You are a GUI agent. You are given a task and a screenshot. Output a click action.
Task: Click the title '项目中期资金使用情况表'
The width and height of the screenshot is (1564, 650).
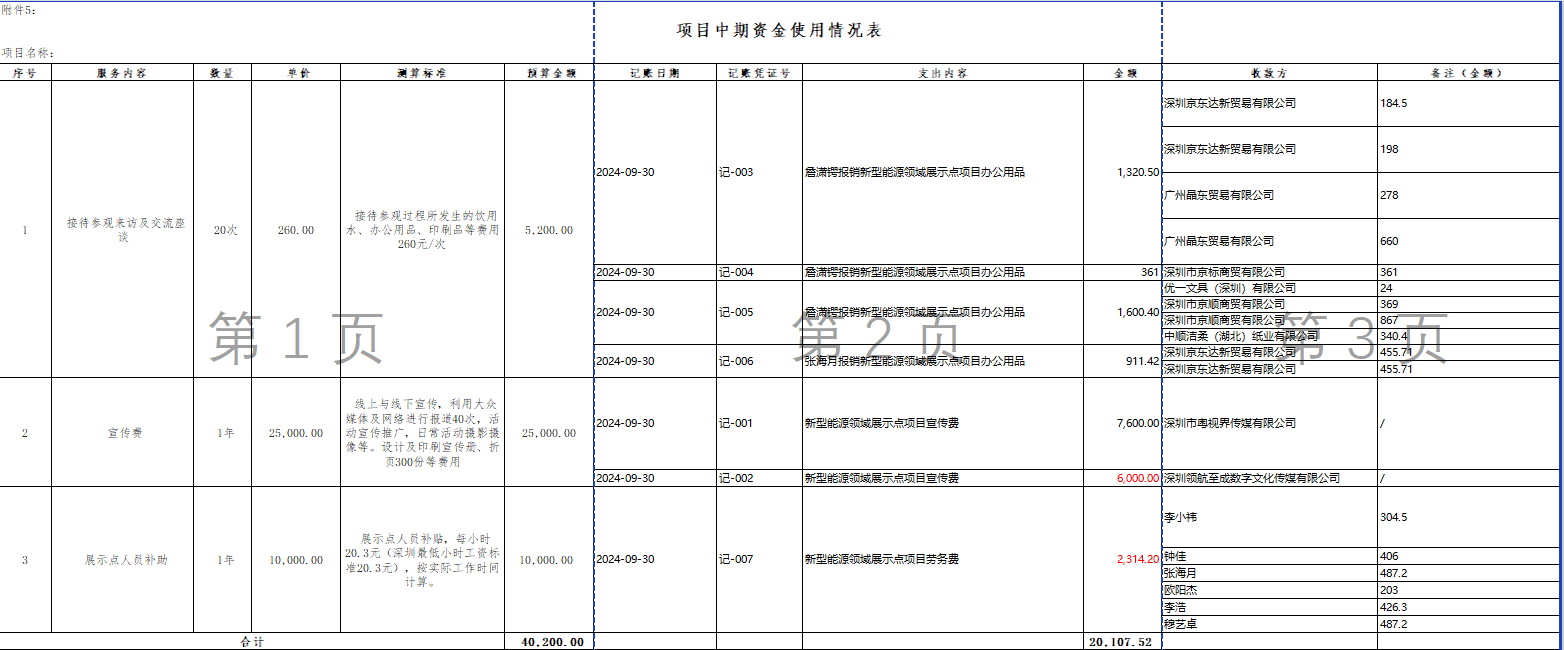click(x=779, y=31)
